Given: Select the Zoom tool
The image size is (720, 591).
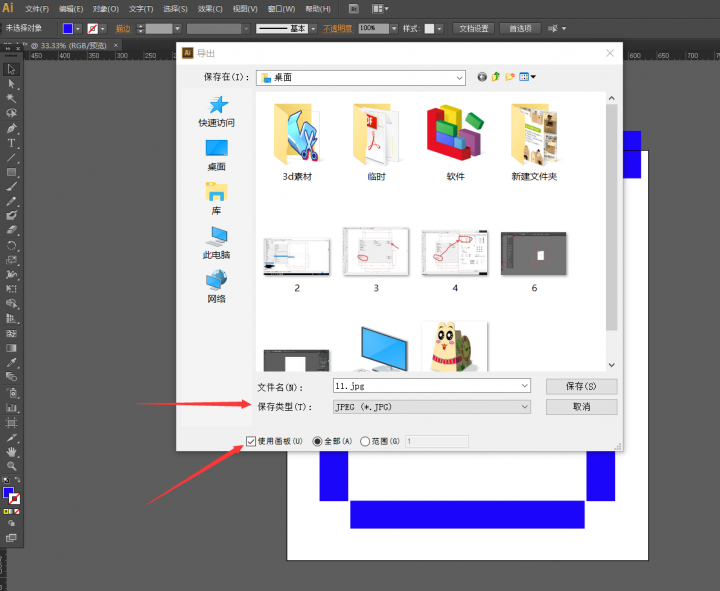Looking at the screenshot, I should 12,466.
